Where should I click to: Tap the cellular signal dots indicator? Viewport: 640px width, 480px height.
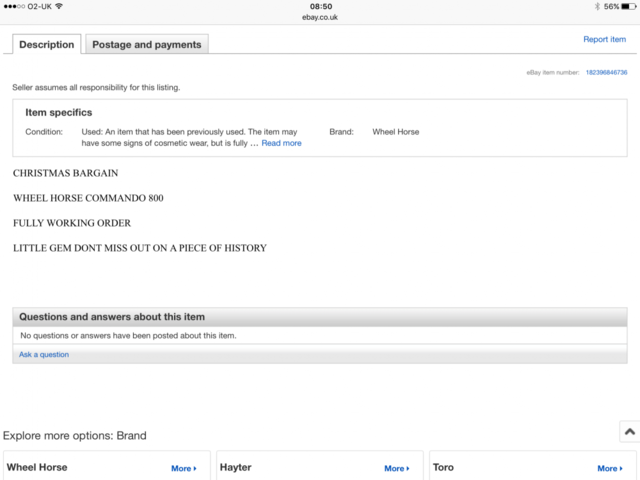click(x=14, y=6)
